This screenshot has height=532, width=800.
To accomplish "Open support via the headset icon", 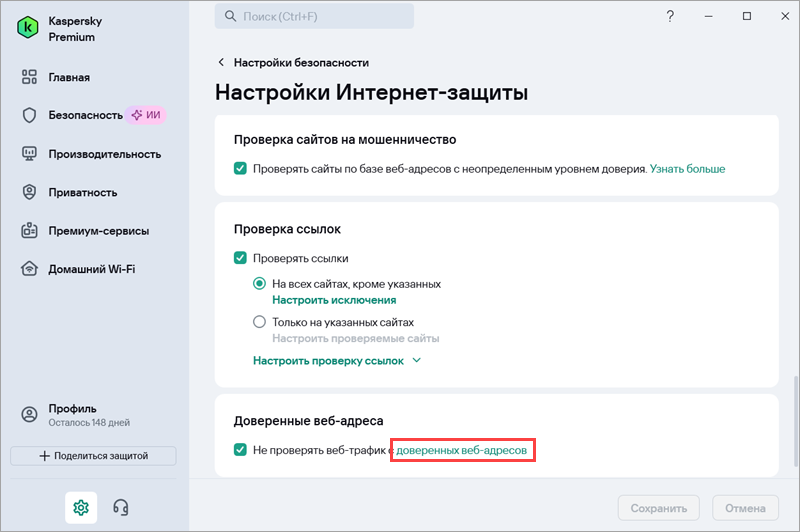I will point(121,508).
